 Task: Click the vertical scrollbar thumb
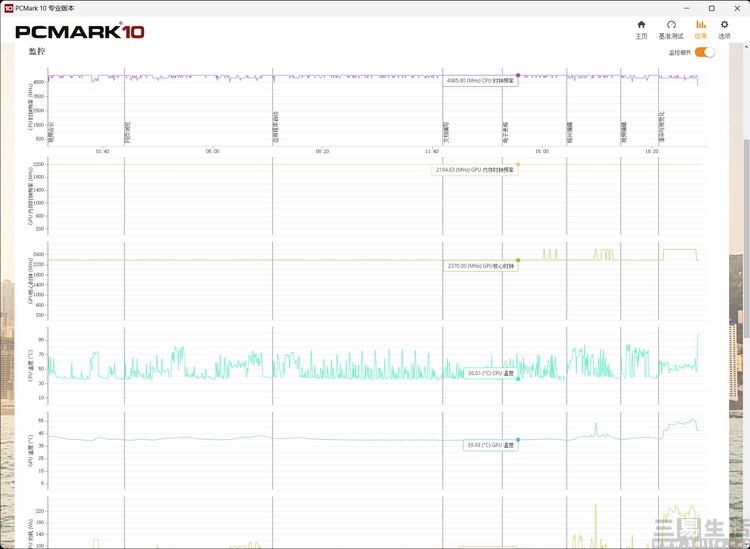pos(746,239)
